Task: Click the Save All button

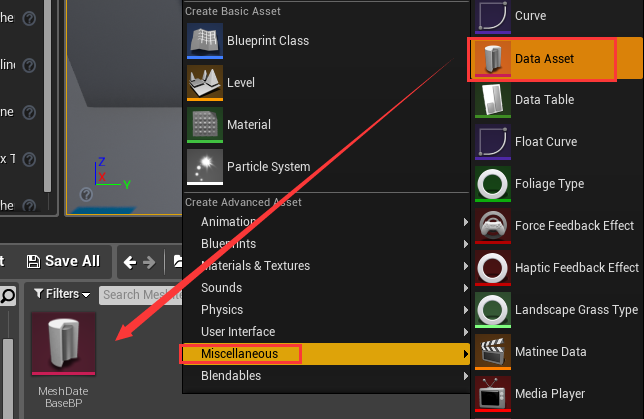Action: 63,261
